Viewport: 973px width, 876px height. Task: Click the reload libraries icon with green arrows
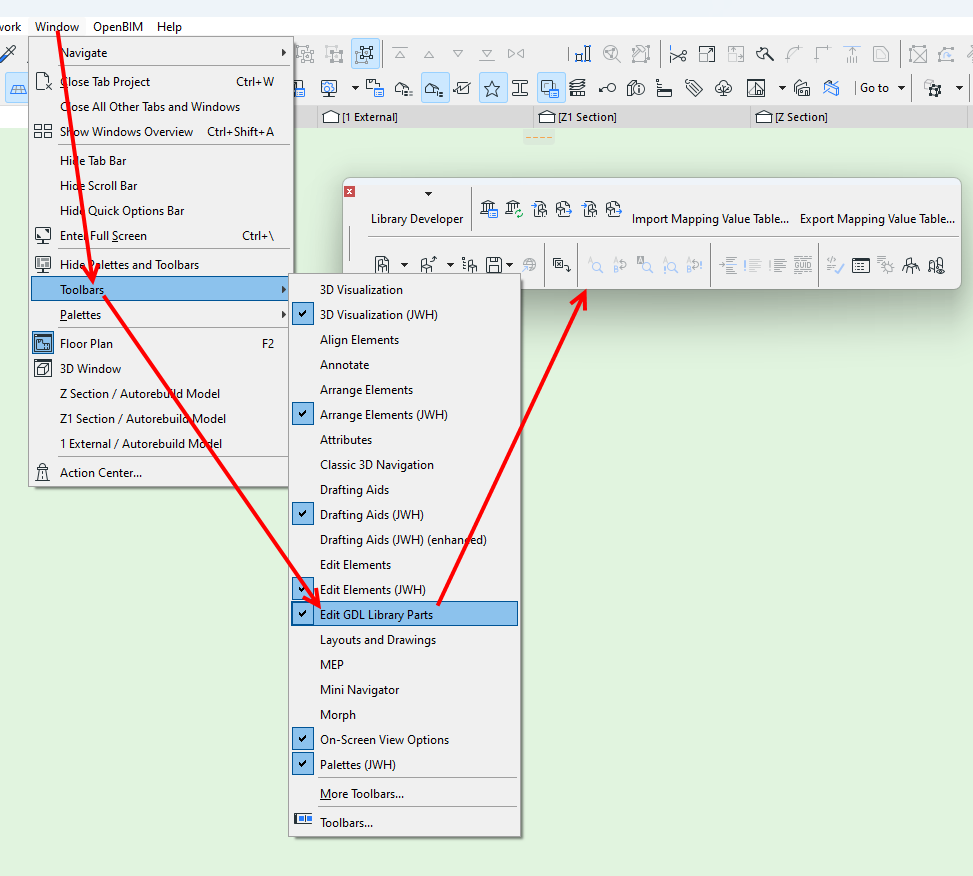tap(514, 208)
